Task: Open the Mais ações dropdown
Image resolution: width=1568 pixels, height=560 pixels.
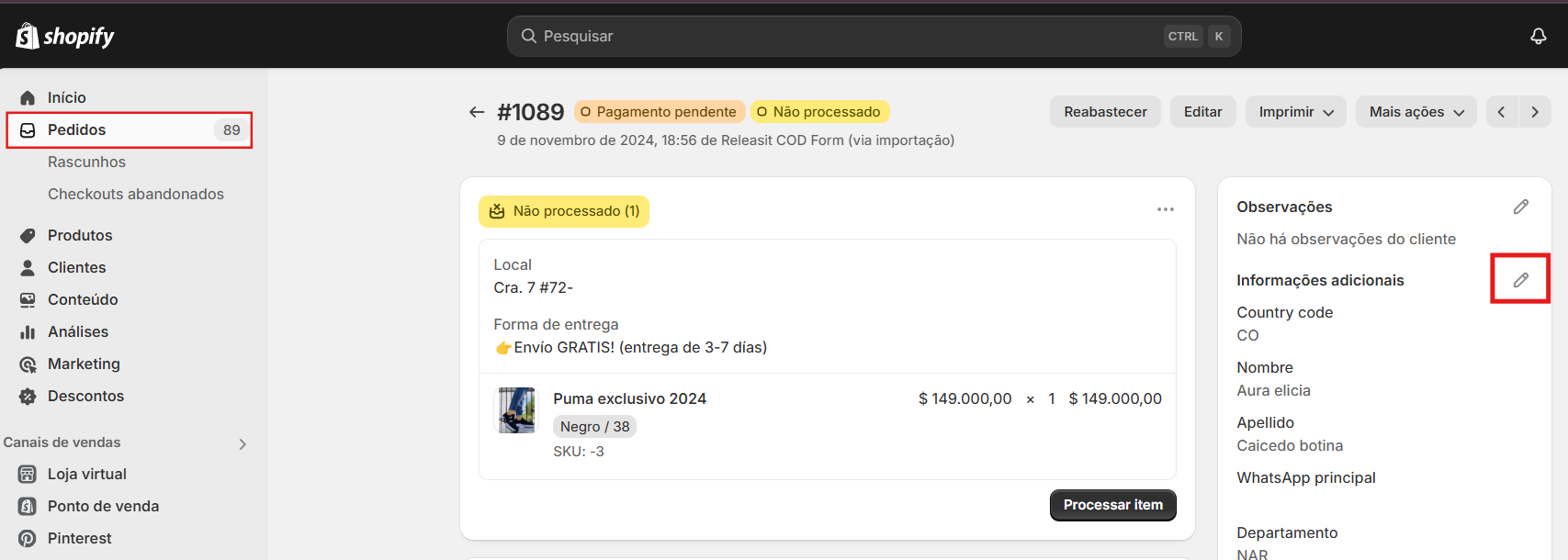Action: tap(1416, 112)
